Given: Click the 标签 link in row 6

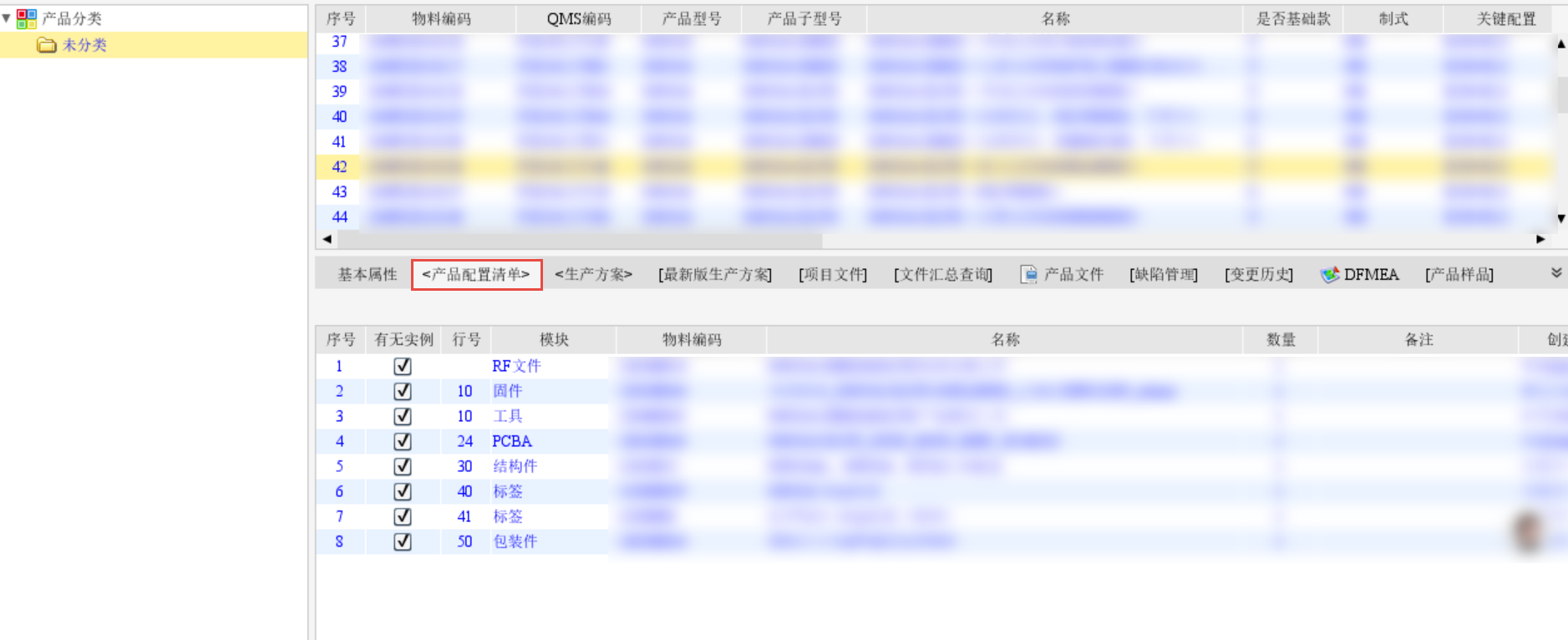Looking at the screenshot, I should (x=508, y=491).
